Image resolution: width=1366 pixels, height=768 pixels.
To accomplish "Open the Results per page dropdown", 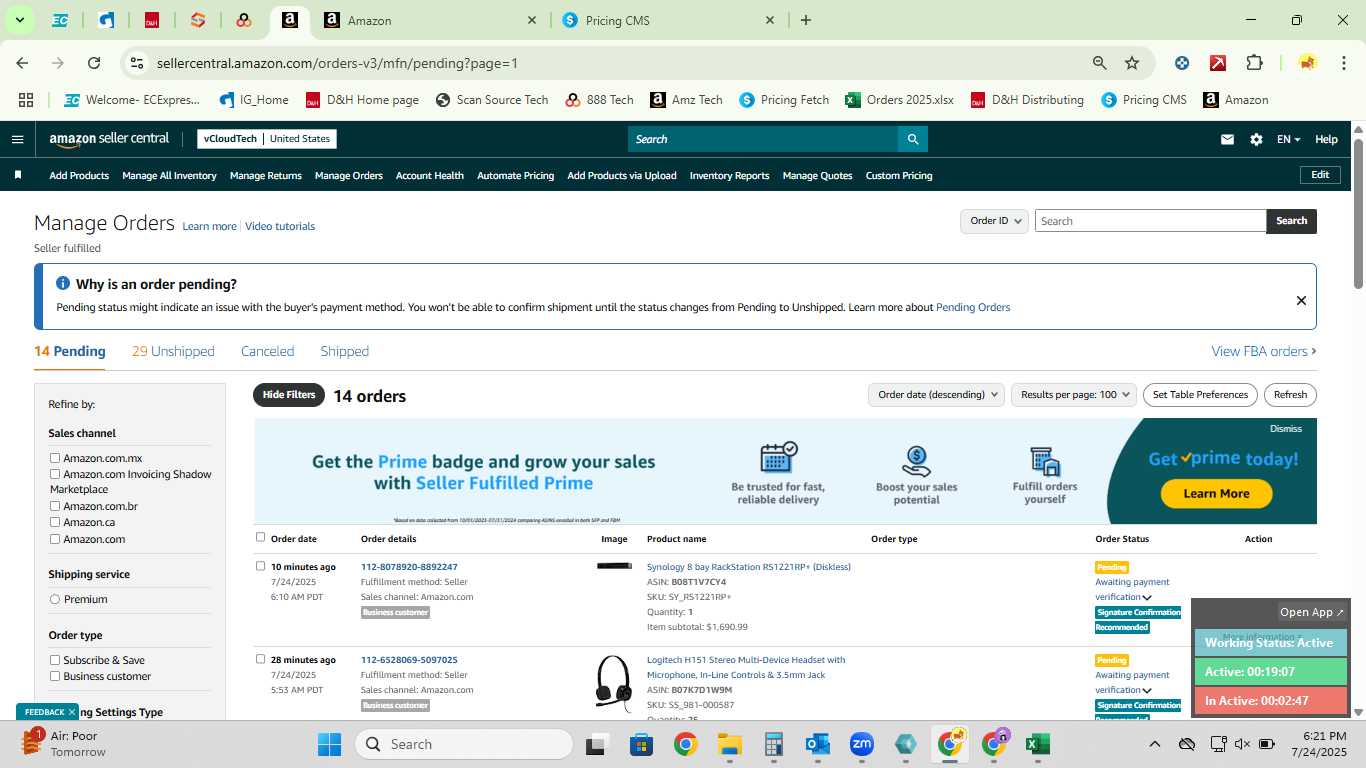I will click(1074, 395).
